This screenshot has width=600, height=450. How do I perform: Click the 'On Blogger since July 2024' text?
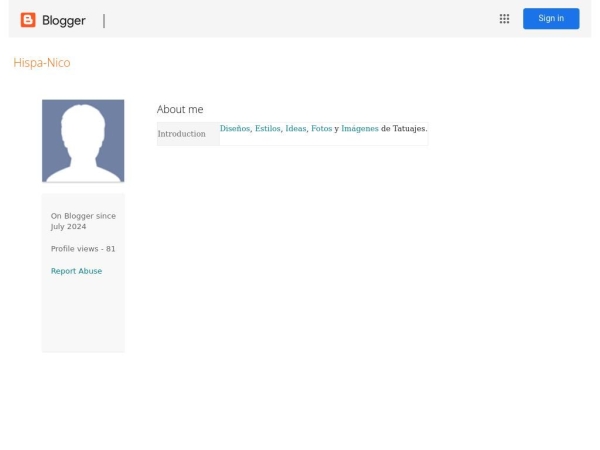pos(83,221)
